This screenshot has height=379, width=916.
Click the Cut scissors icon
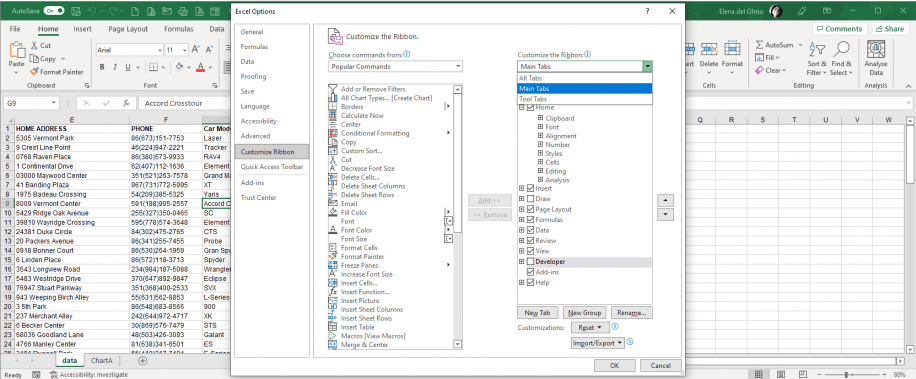coord(34,46)
